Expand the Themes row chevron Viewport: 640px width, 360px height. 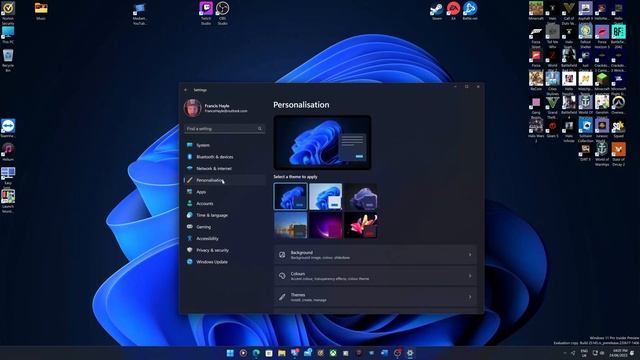coord(470,297)
